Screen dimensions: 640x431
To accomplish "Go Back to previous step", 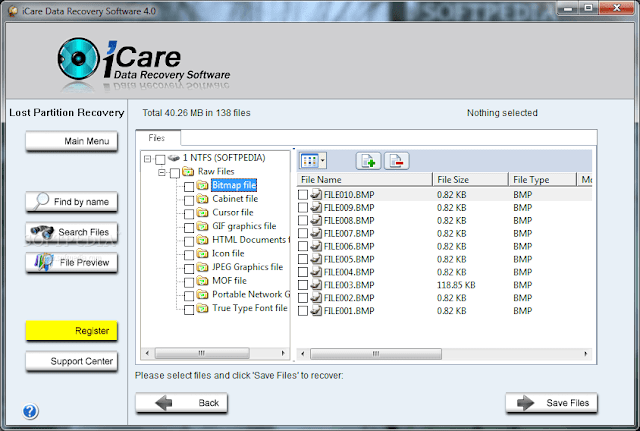I will (181, 403).
